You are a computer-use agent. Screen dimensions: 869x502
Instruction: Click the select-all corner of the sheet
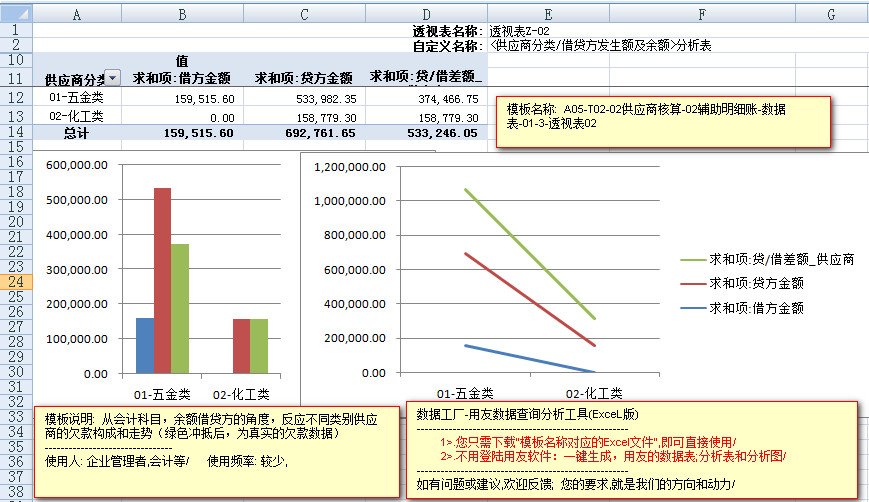[16, 14]
